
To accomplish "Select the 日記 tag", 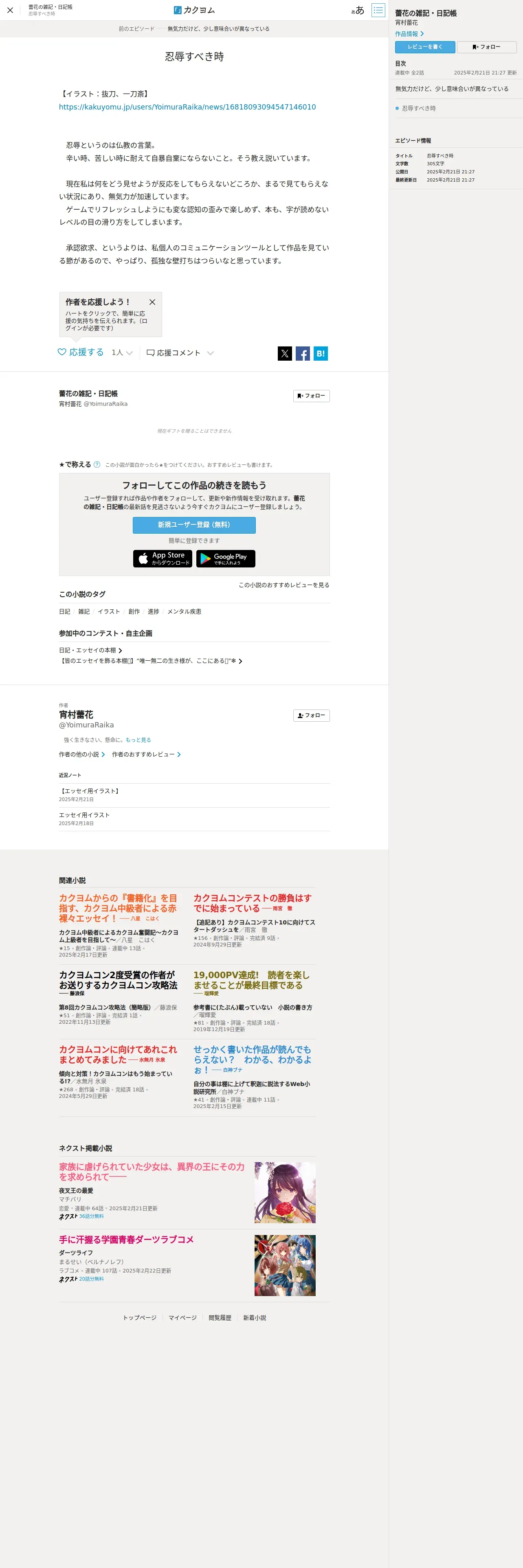I will (64, 612).
